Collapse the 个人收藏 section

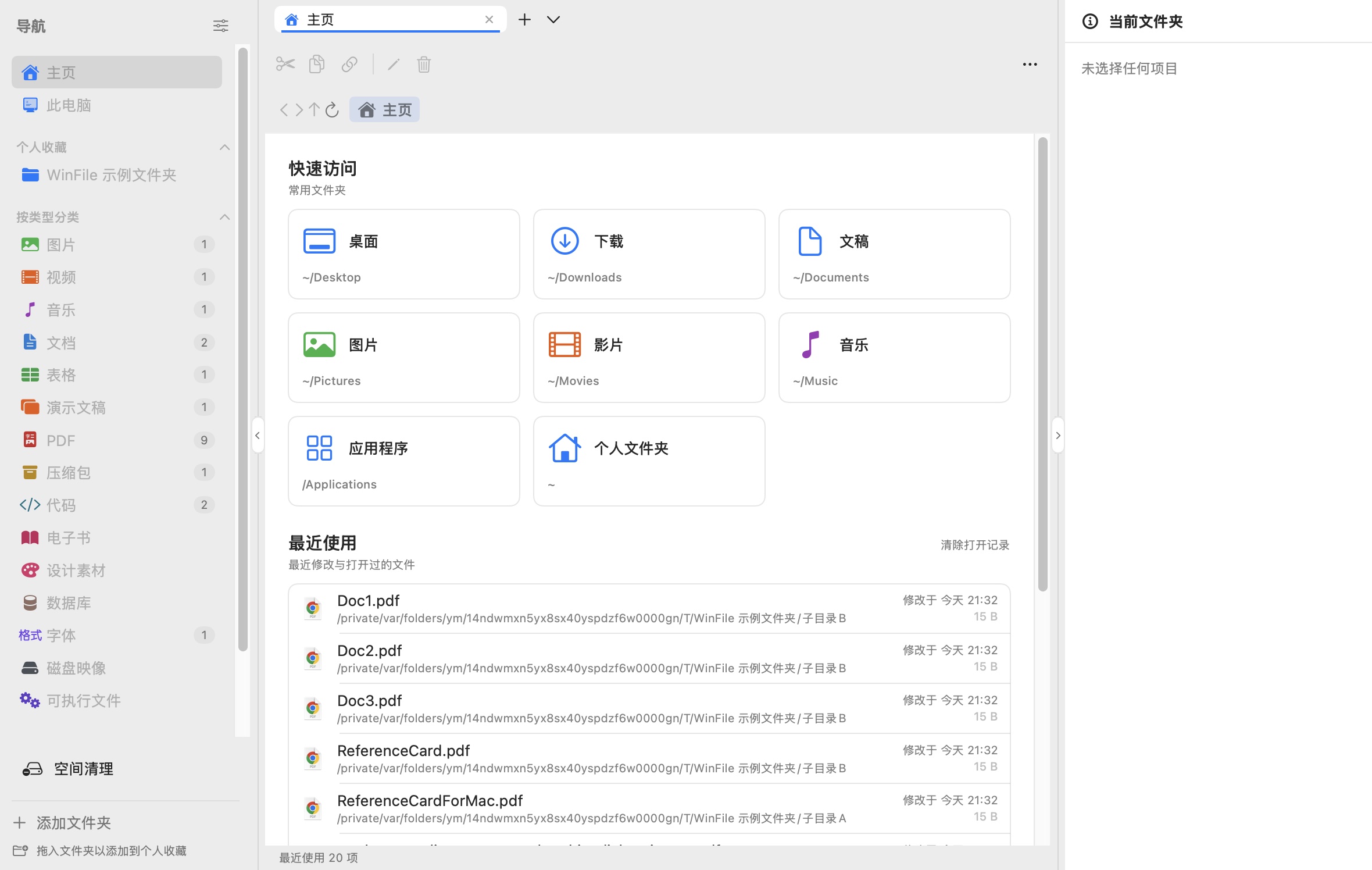pyautogui.click(x=224, y=147)
